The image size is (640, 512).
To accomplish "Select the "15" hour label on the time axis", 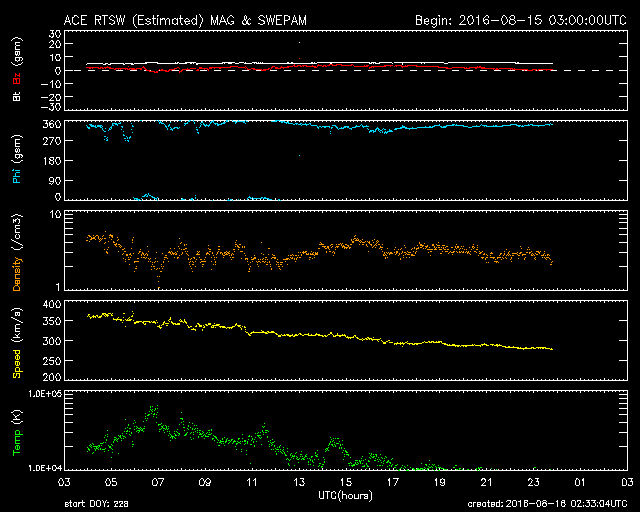I will [x=346, y=482].
